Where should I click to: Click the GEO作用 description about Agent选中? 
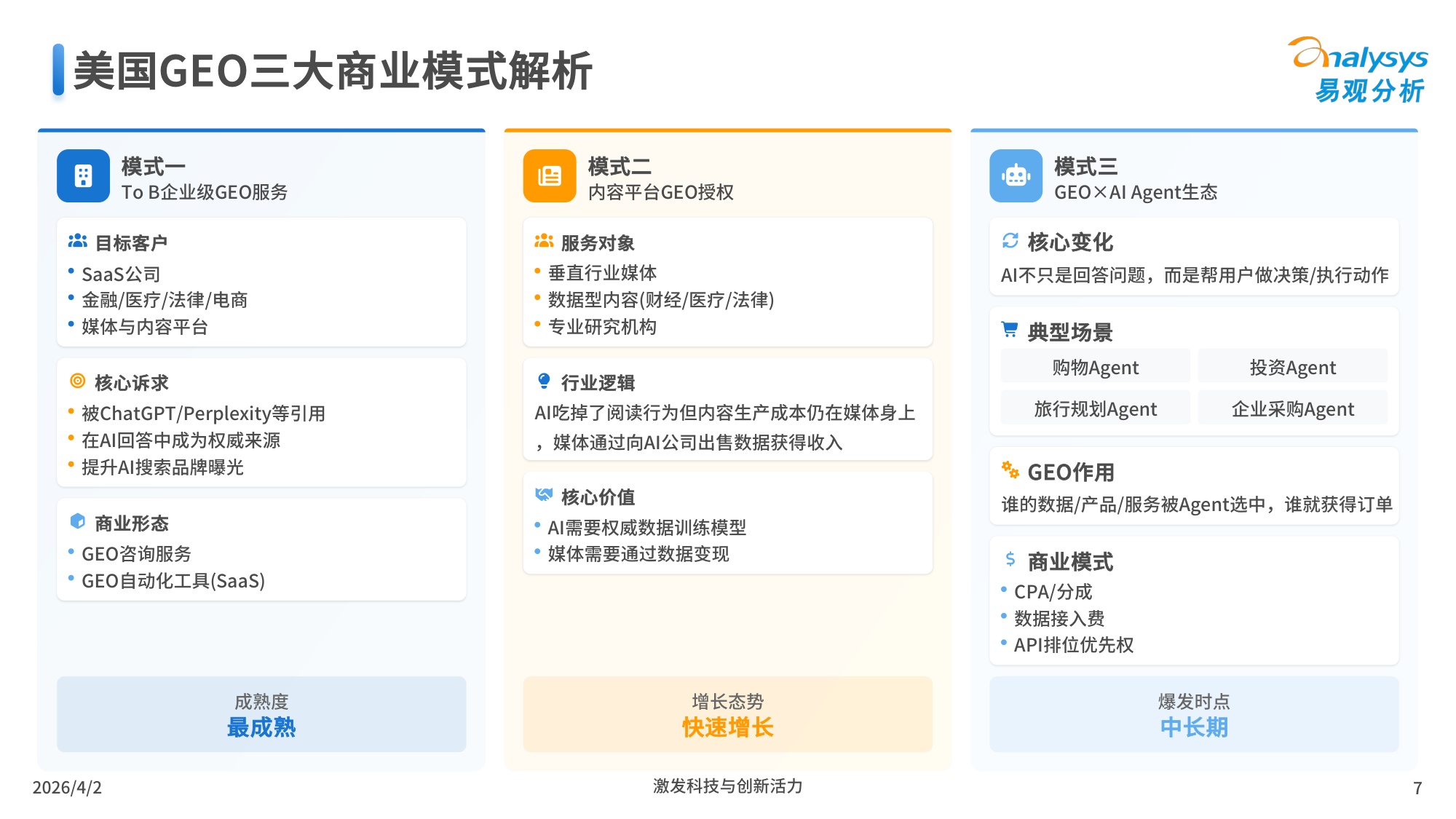tap(1197, 505)
